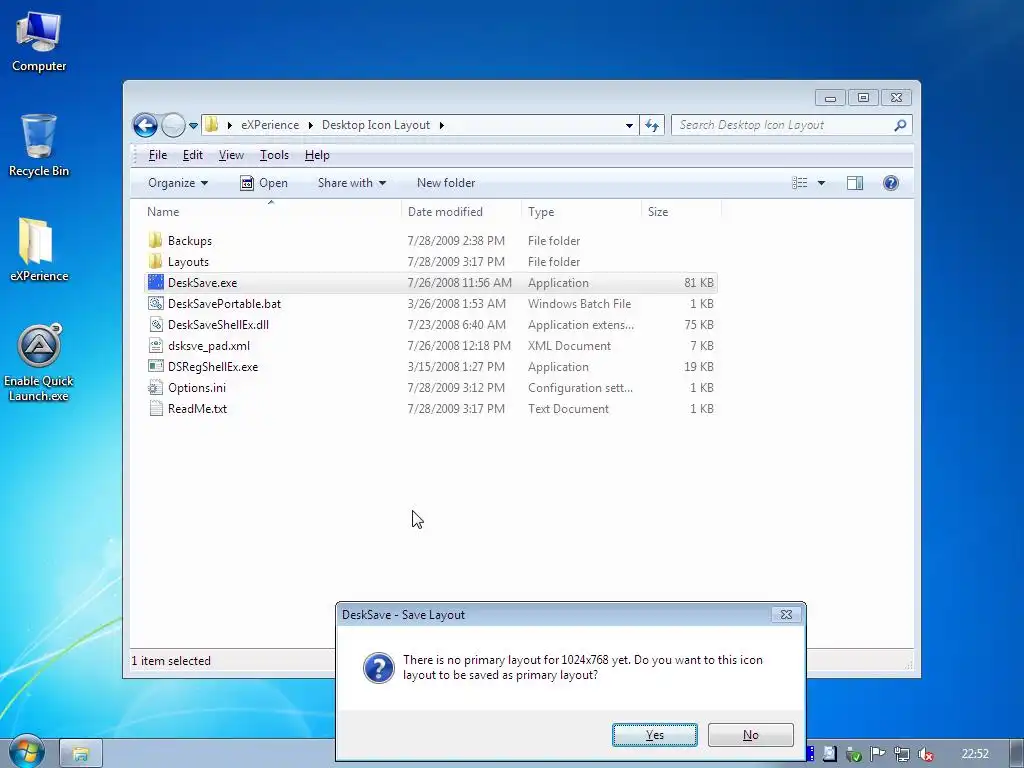Click the 81 KB size cell
Screen dimensions: 1024x768
[x=698, y=282]
